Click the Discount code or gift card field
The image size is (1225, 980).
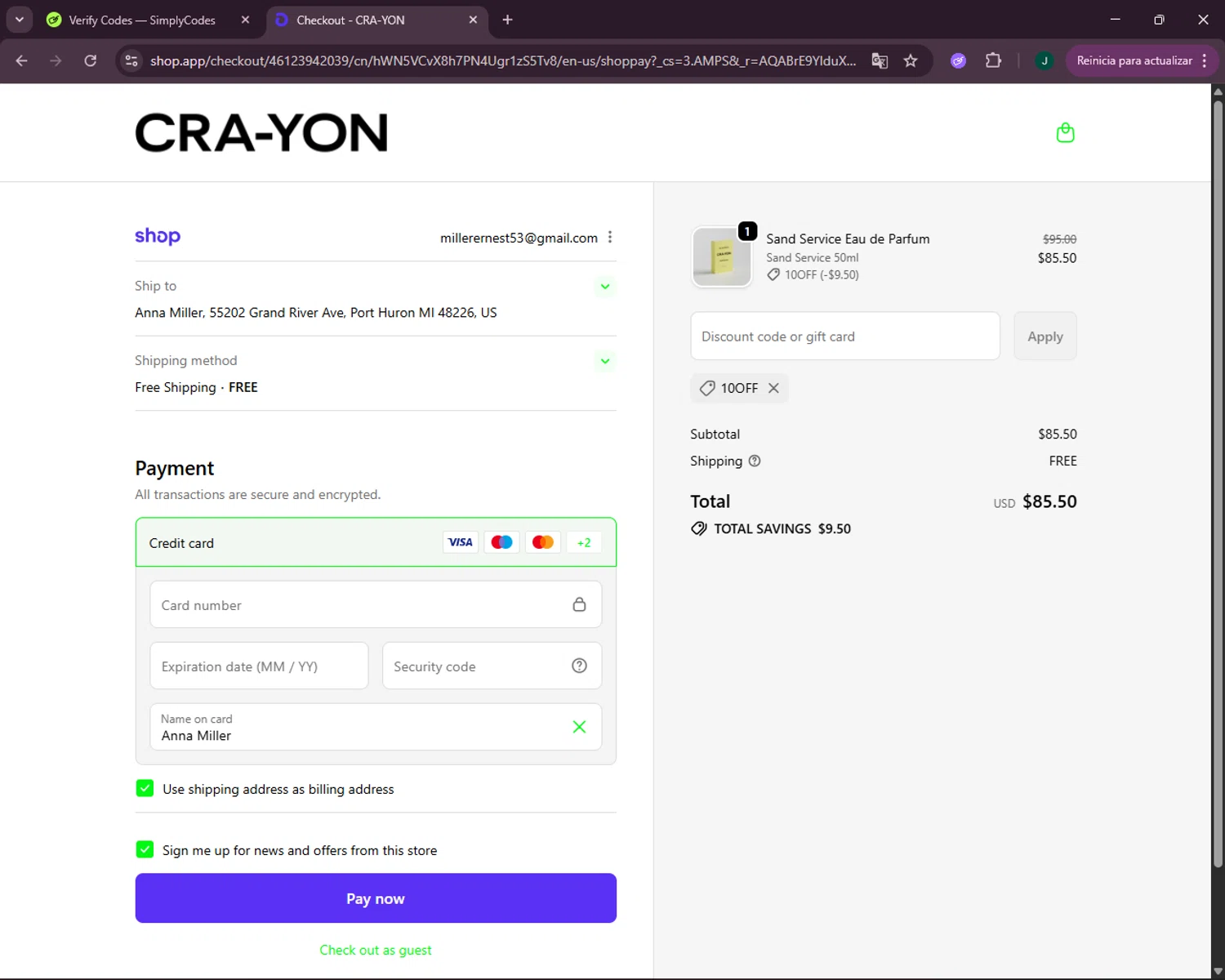pyautogui.click(x=845, y=336)
